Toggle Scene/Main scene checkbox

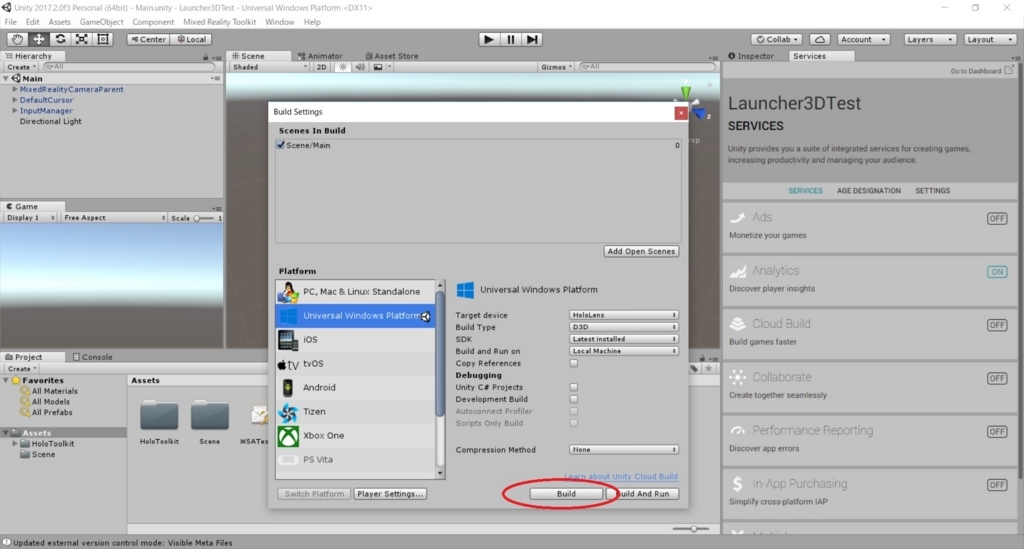pos(281,145)
